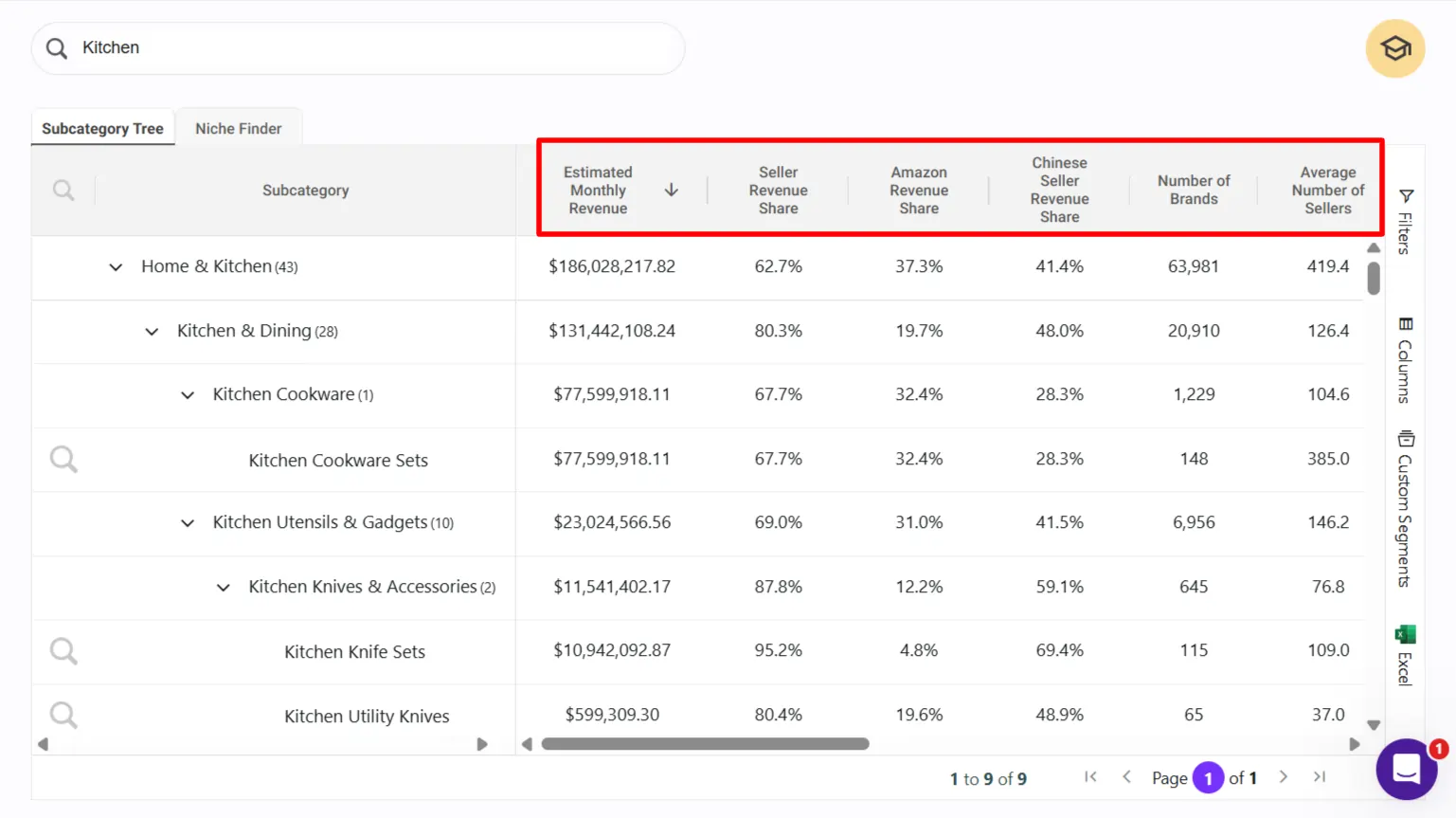Go to the last page using pagination
The height and width of the screenshot is (818, 1456).
(x=1319, y=776)
